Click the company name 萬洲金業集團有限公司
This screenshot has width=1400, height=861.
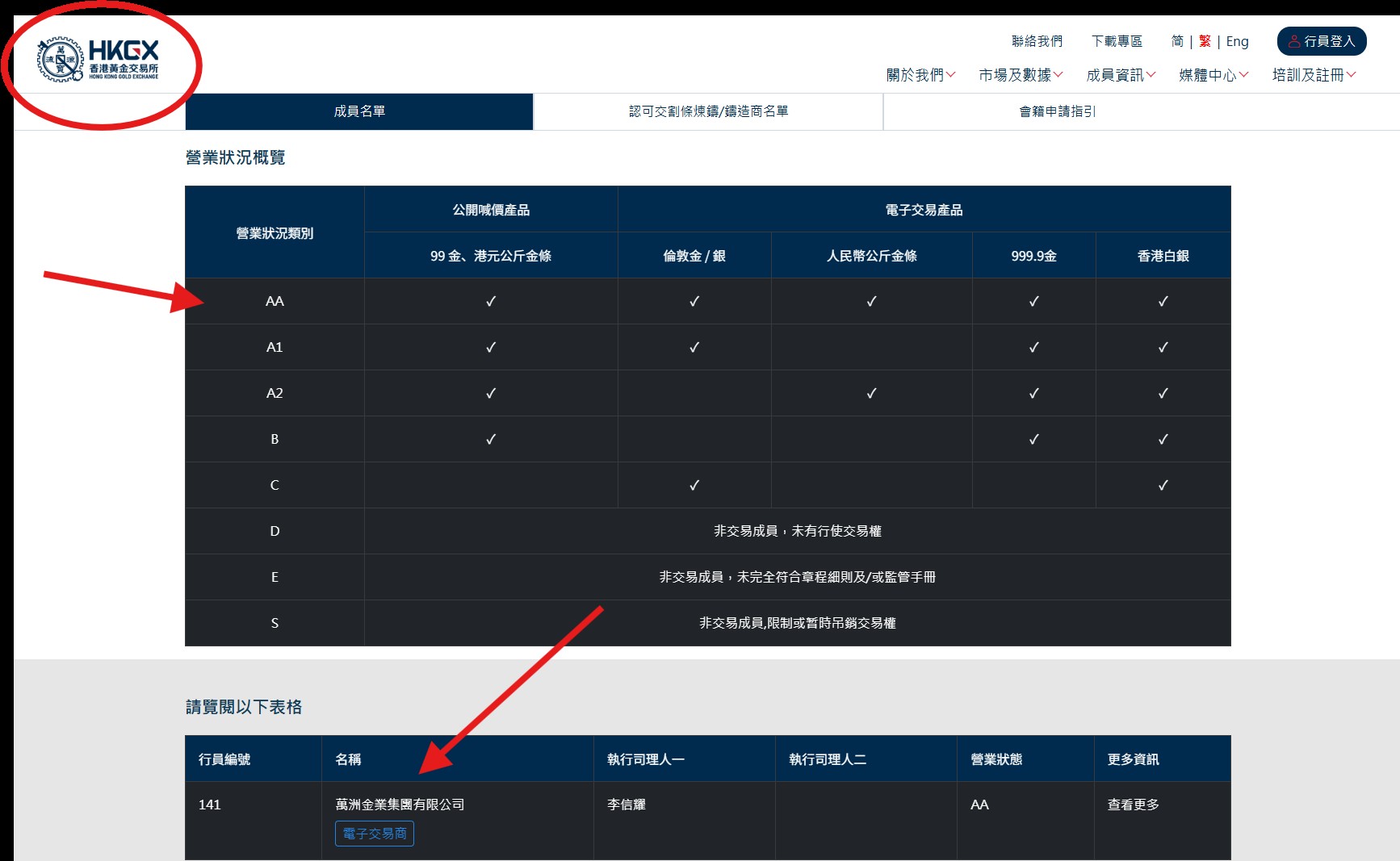point(400,805)
